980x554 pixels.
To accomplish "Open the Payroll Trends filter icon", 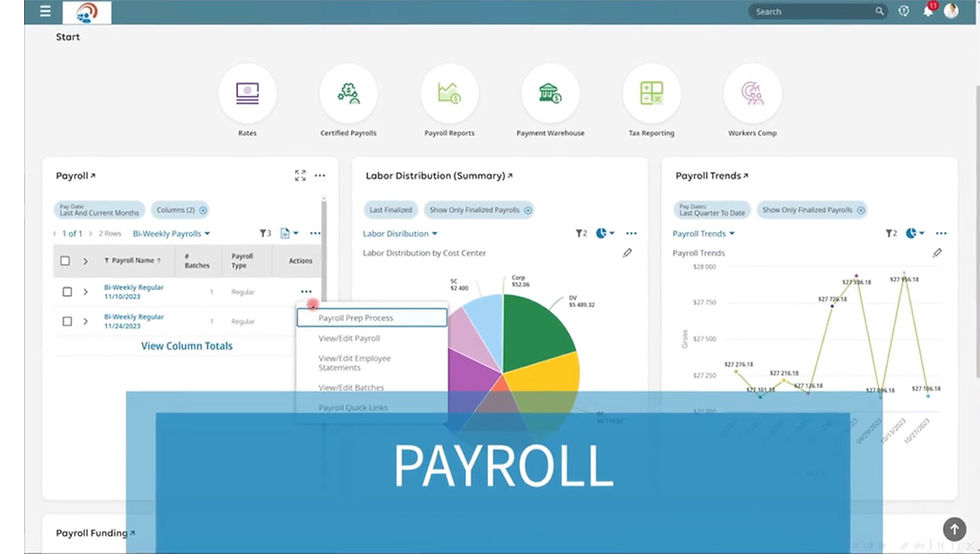I will coord(891,233).
